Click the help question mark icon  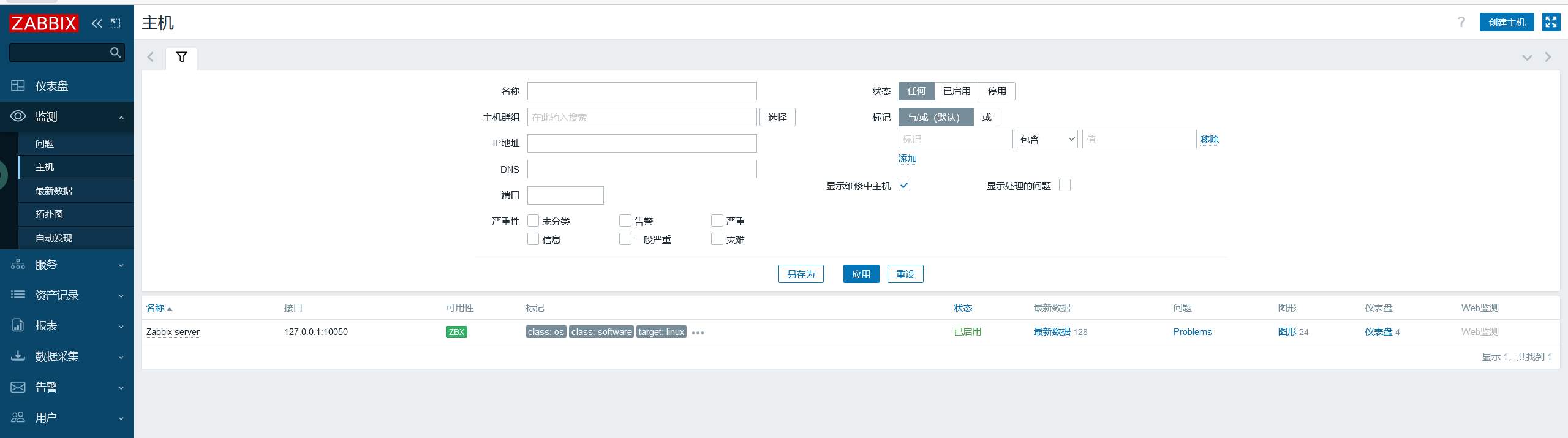click(x=1461, y=23)
